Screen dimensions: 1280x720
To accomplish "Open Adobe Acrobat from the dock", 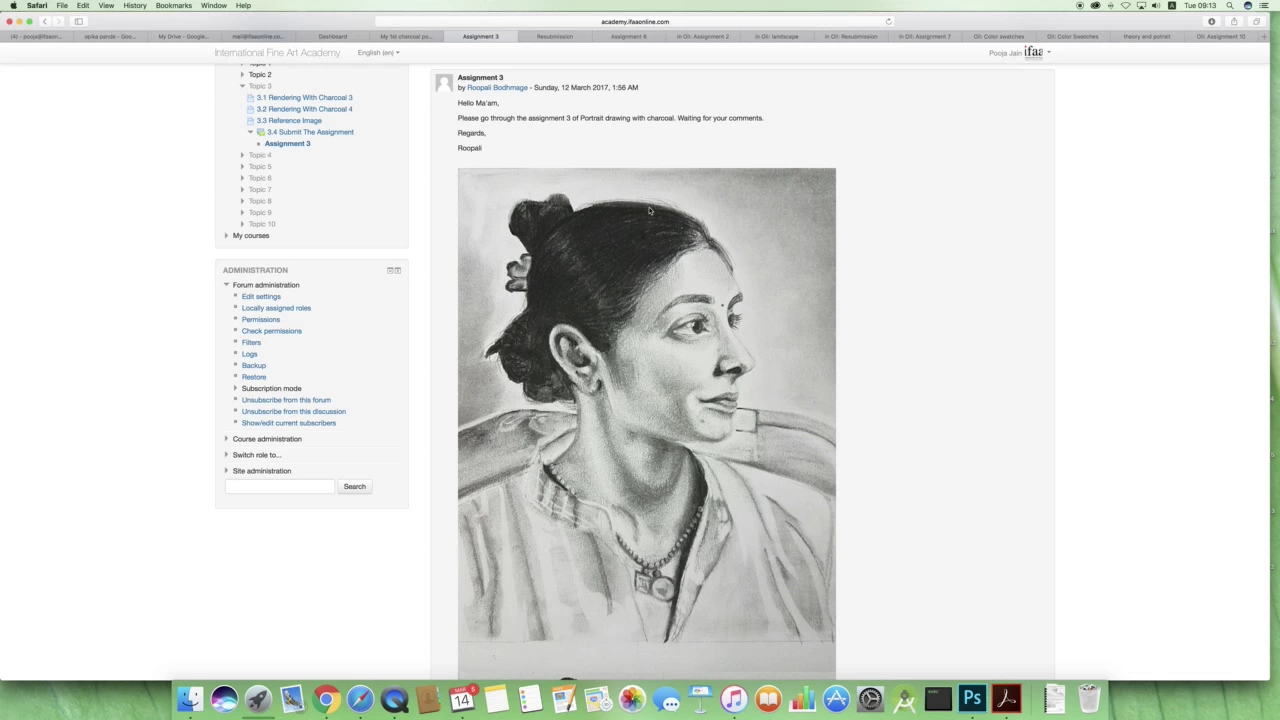I will tap(1006, 700).
